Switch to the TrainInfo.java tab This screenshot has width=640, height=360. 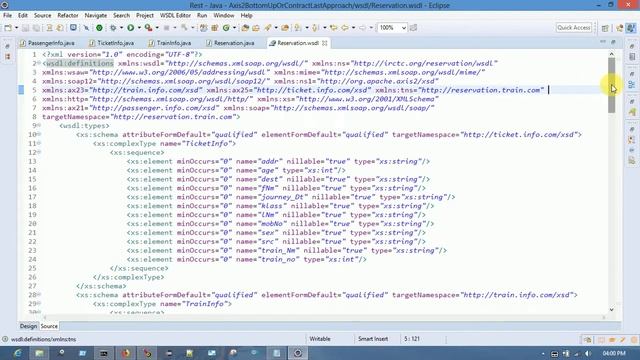[170, 43]
